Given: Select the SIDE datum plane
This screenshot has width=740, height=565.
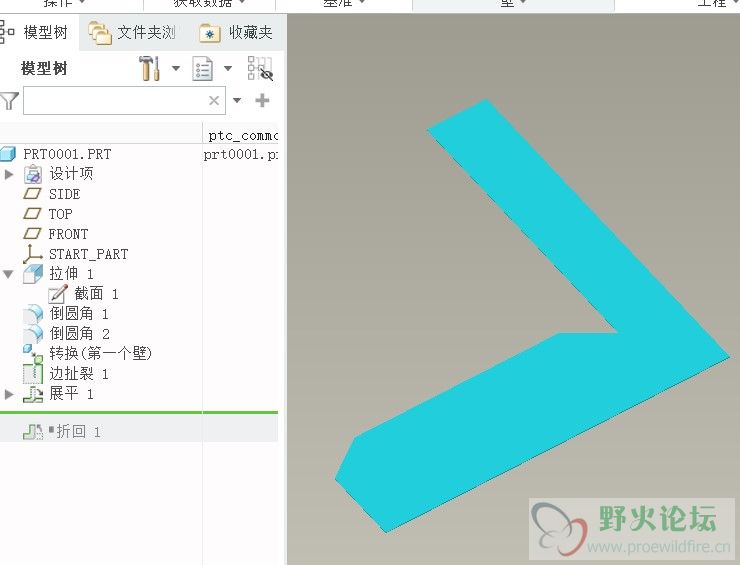Looking at the screenshot, I should pyautogui.click(x=64, y=194).
